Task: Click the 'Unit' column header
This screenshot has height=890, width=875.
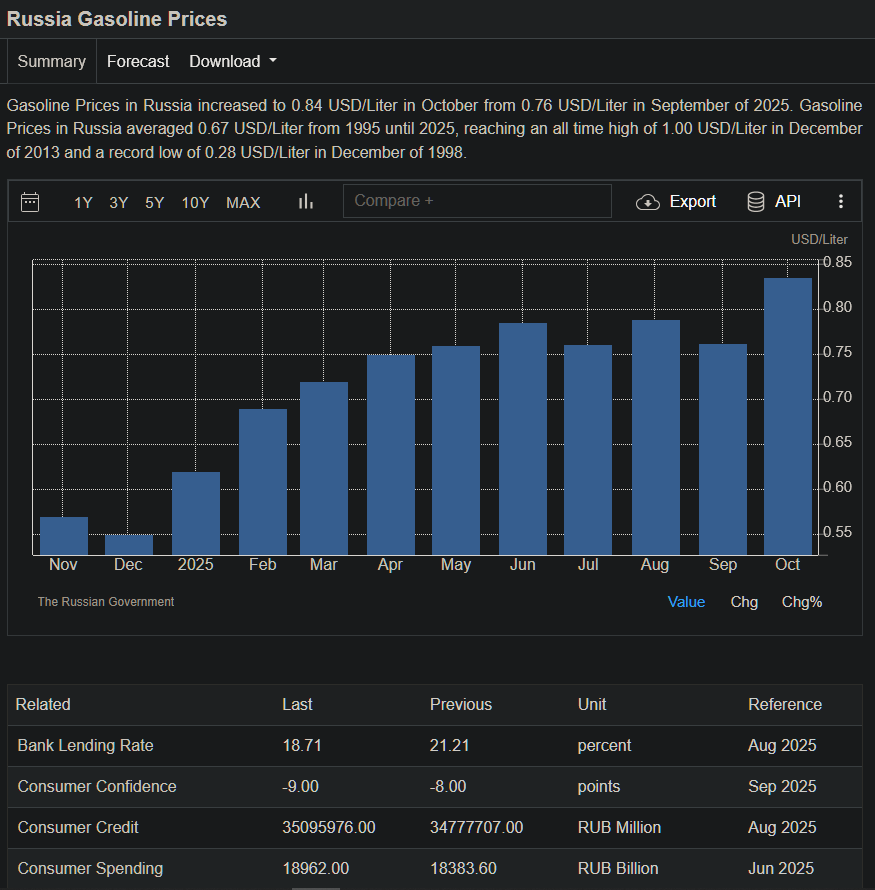Action: 592,704
